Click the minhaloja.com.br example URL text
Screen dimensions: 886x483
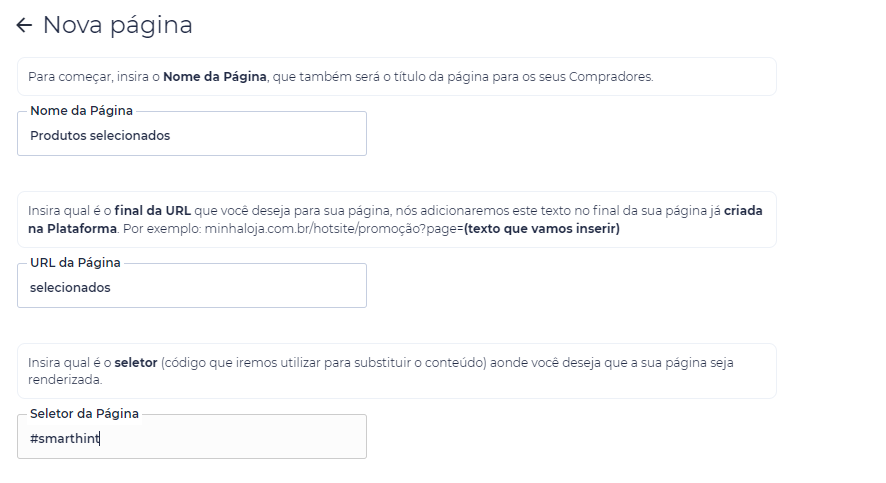coord(334,229)
